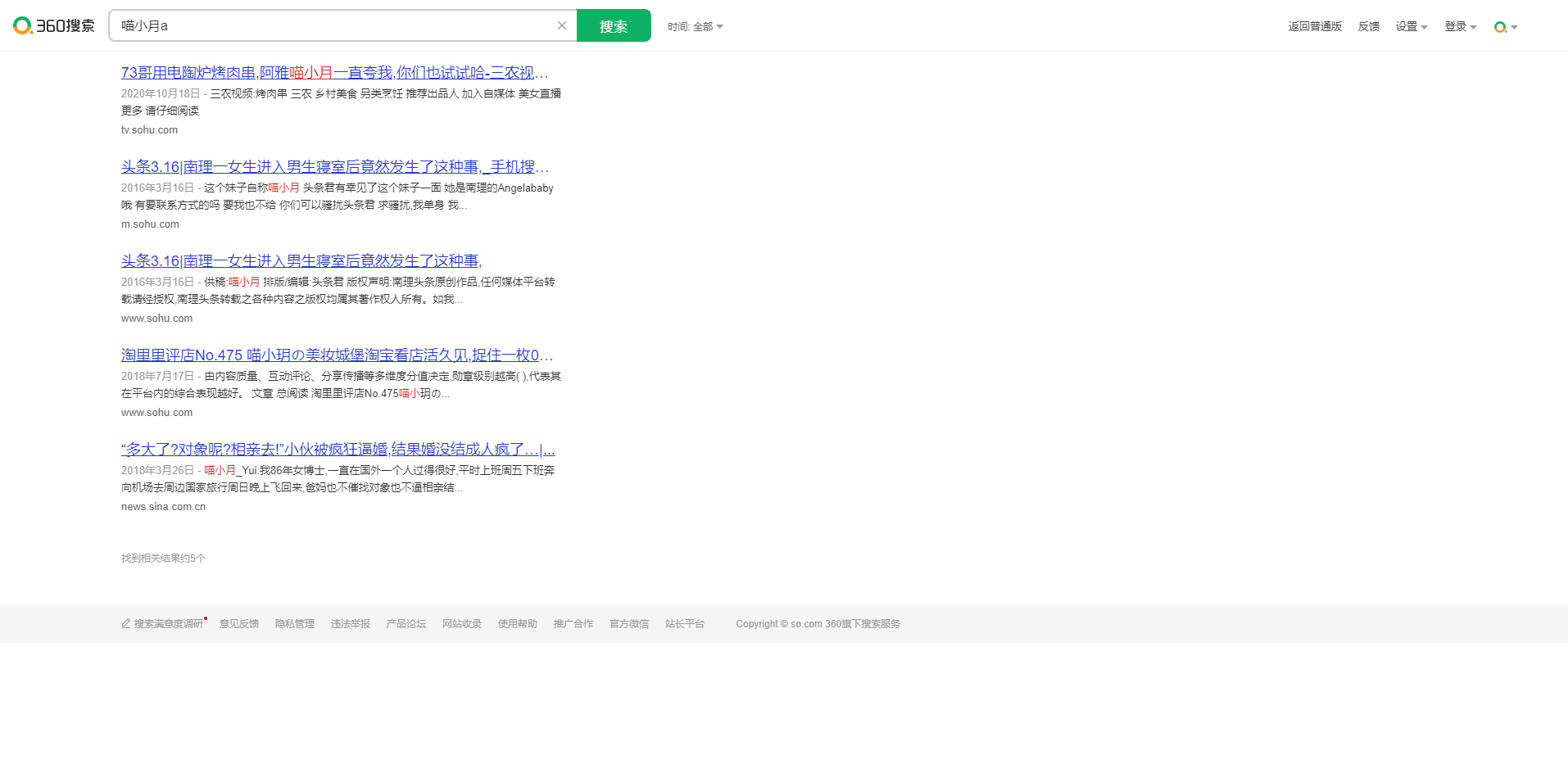Click www.sohu.com under 淘里里评店 result
The width and height of the screenshot is (1568, 760).
pyautogui.click(x=156, y=413)
